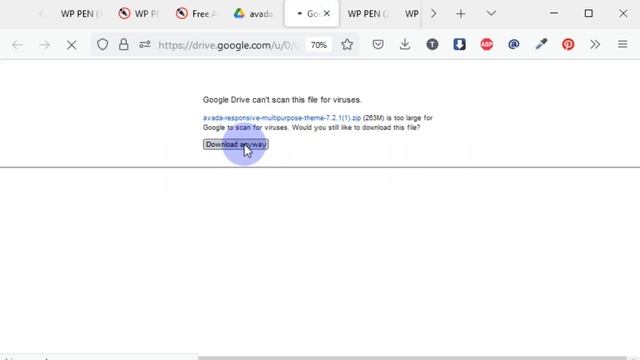The height and width of the screenshot is (360, 640).
Task: Close the active Google tab
Action: click(327, 13)
